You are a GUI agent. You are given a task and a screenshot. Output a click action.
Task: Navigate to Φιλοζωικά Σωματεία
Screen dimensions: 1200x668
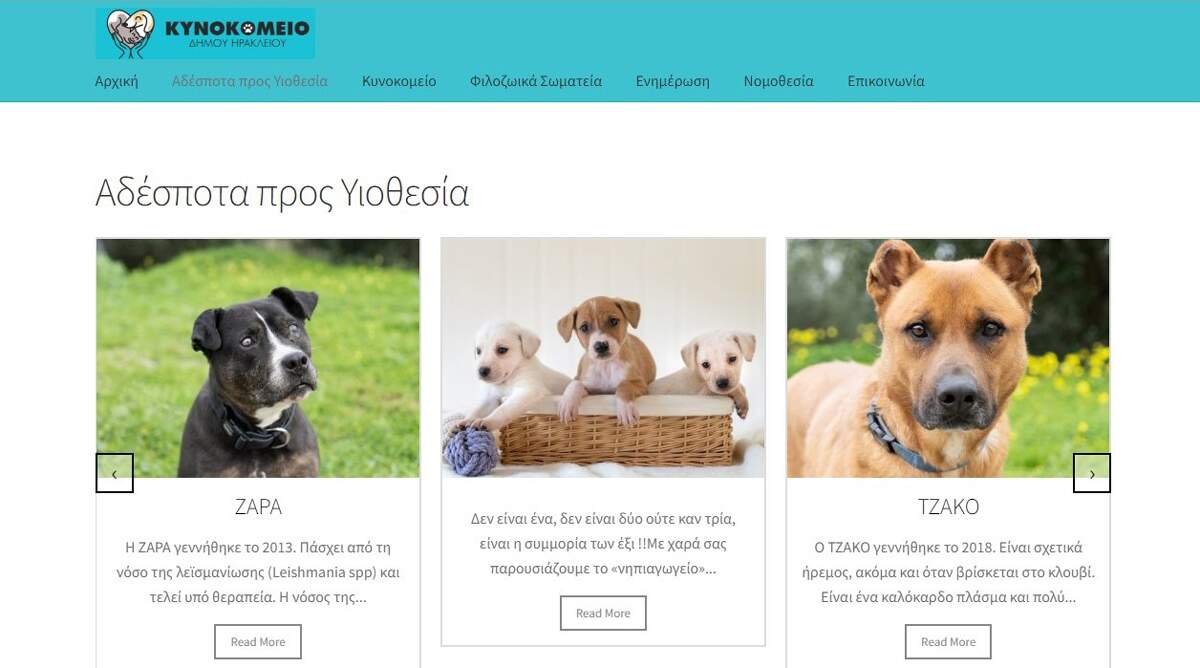coord(536,81)
